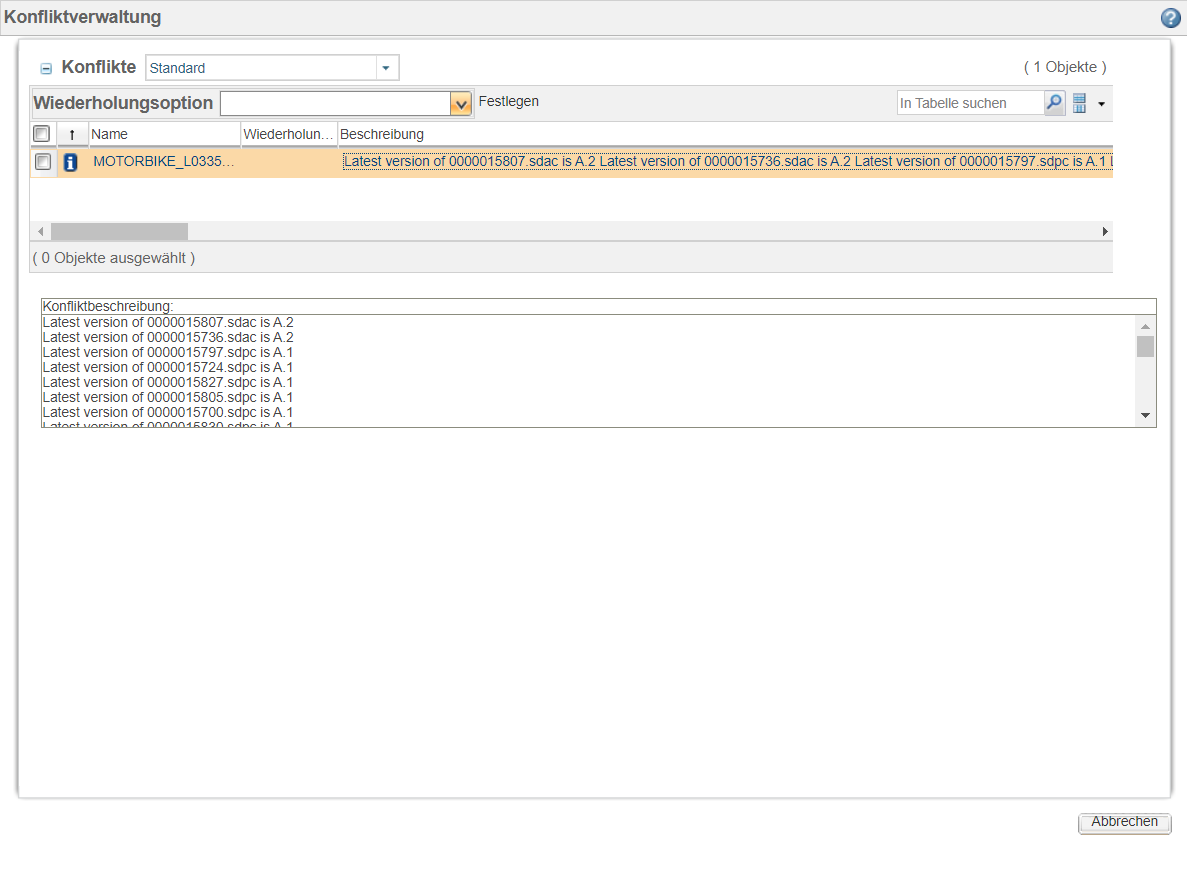Click the line 0000015724.sdpc is A.1
This screenshot has width=1187, height=875.
[168, 368]
